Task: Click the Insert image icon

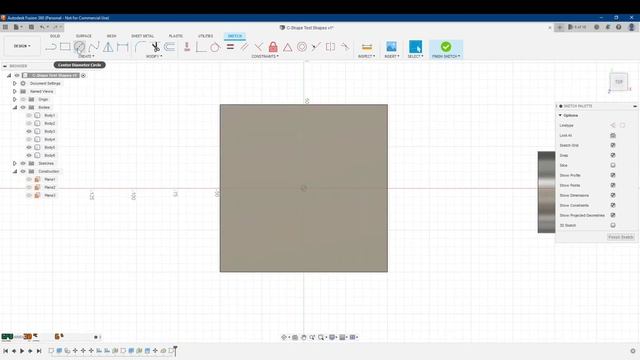Action: (x=391, y=47)
